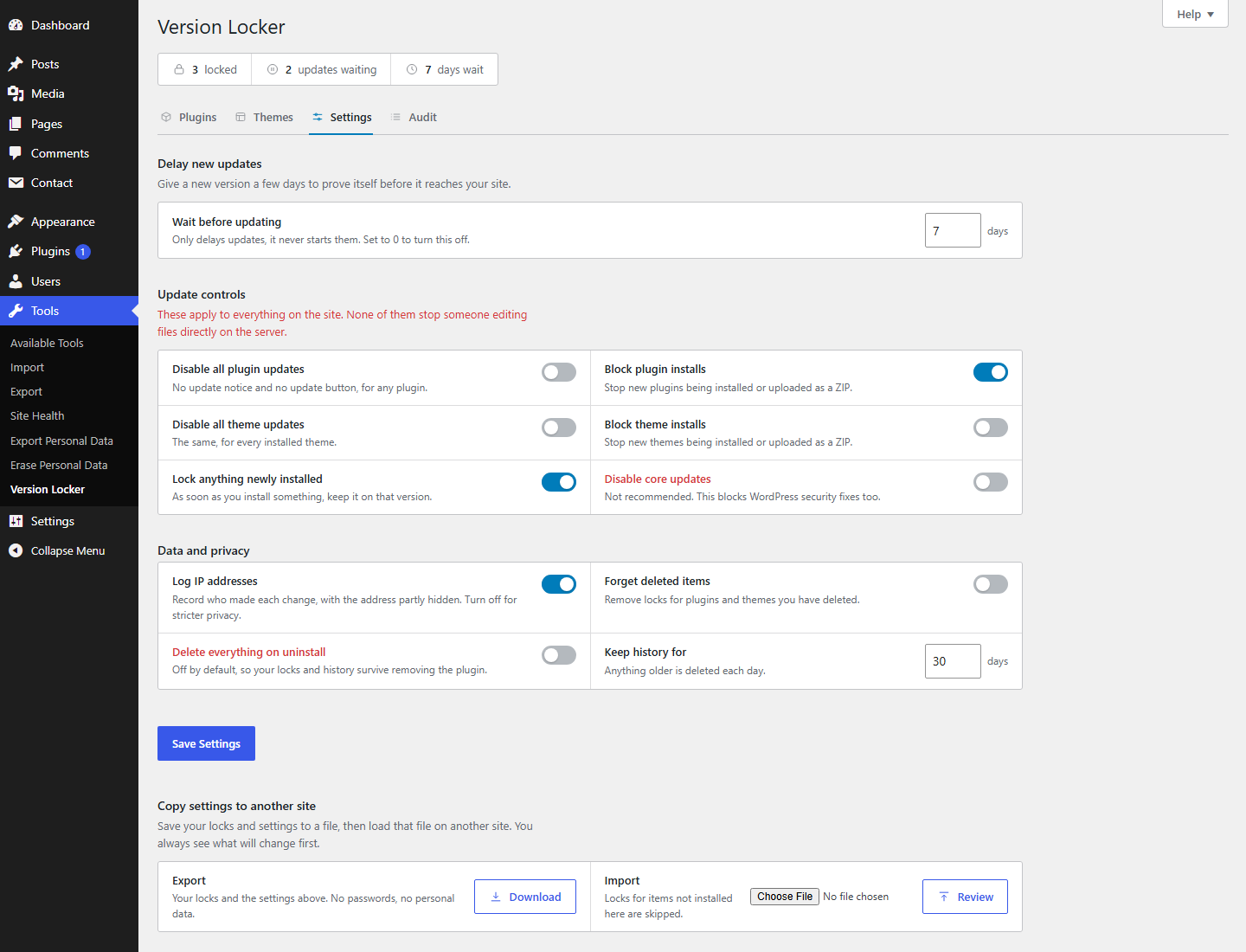
Task: Click the pause icon beside updates waiting
Action: coord(273,69)
